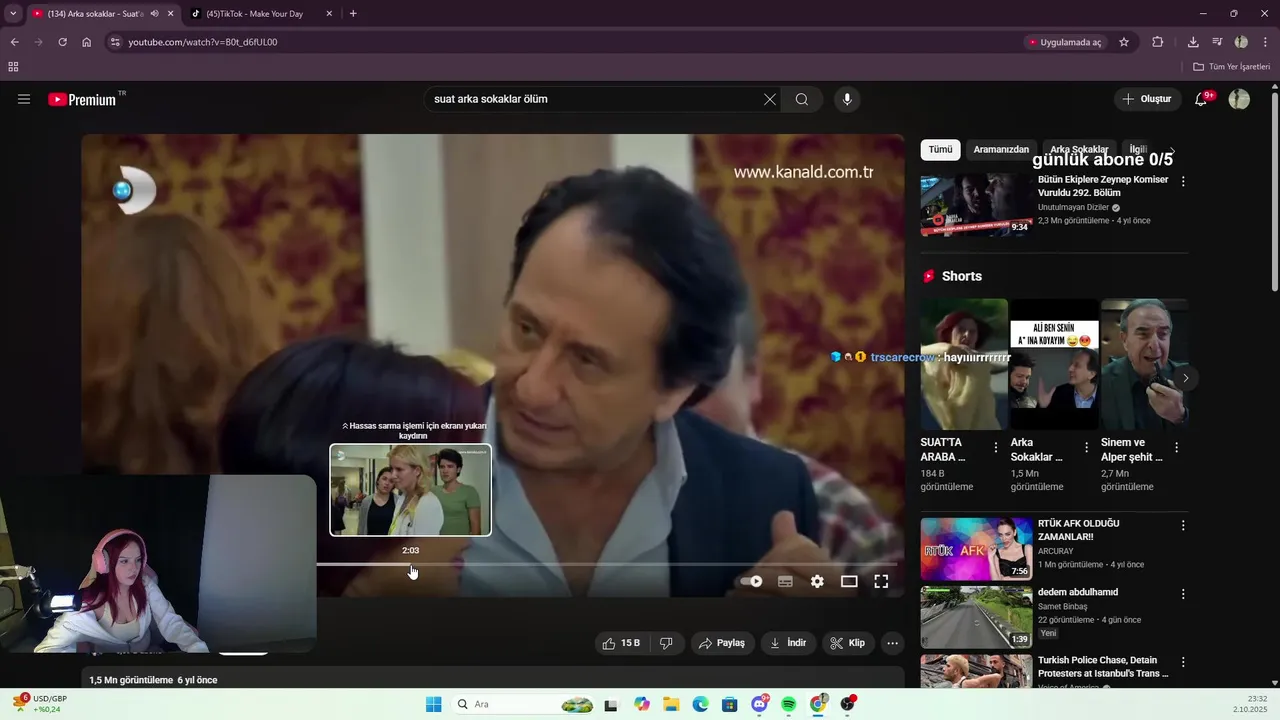Select the Aramanızdan filter chip
The width and height of the screenshot is (1280, 720).
[x=1001, y=149]
